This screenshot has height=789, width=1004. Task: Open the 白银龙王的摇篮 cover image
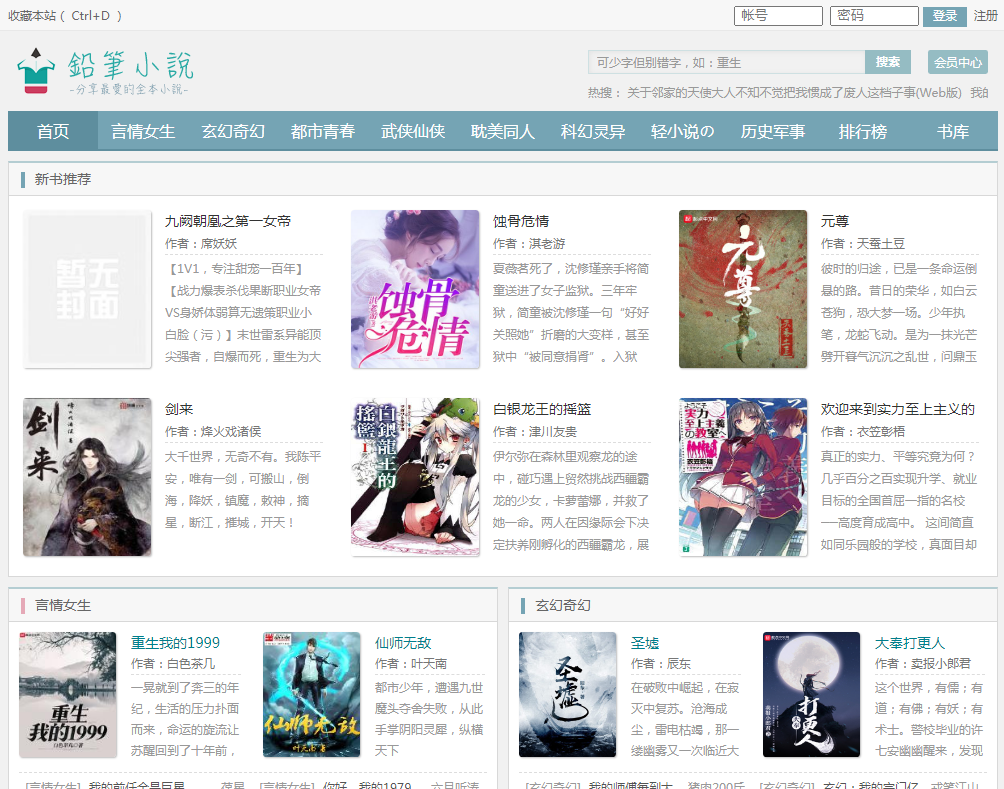click(x=415, y=477)
